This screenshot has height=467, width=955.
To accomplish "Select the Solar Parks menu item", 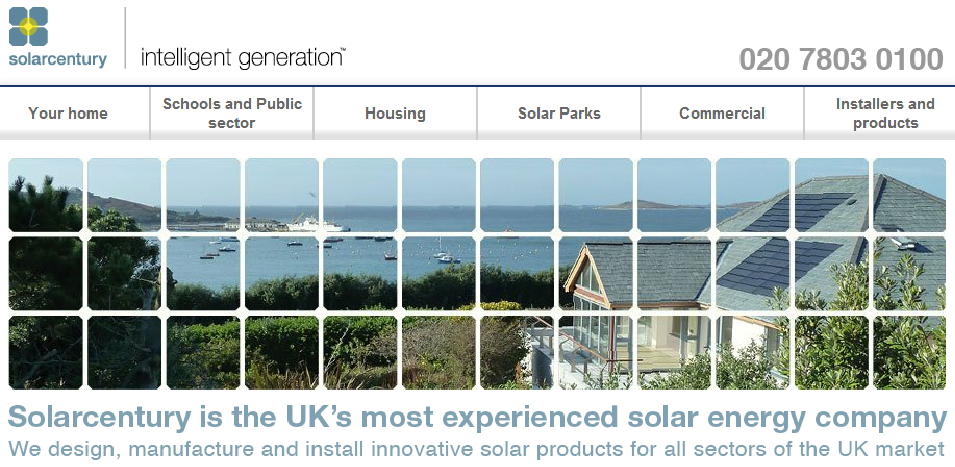I will coord(559,113).
